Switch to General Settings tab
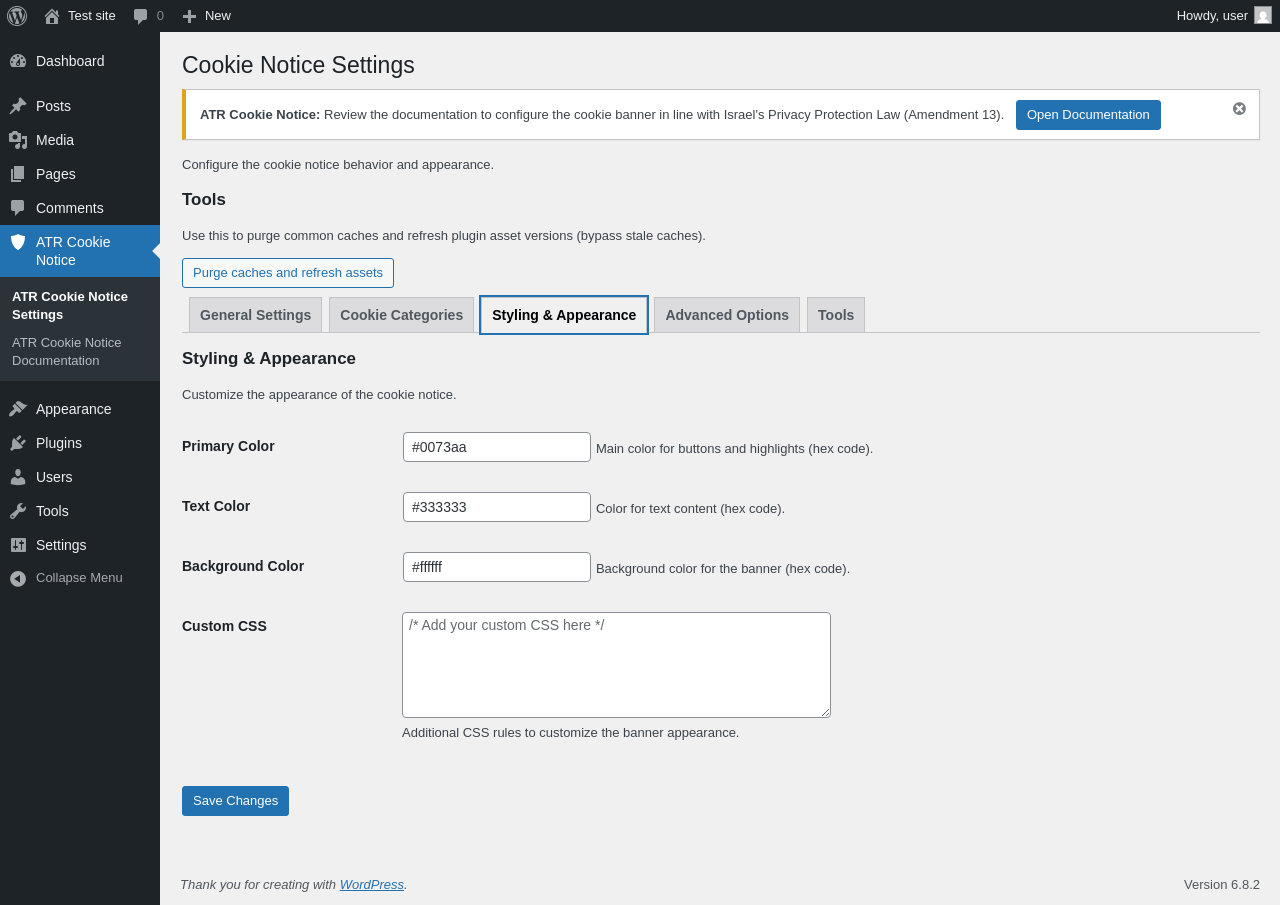This screenshot has width=1280, height=905. click(x=255, y=315)
